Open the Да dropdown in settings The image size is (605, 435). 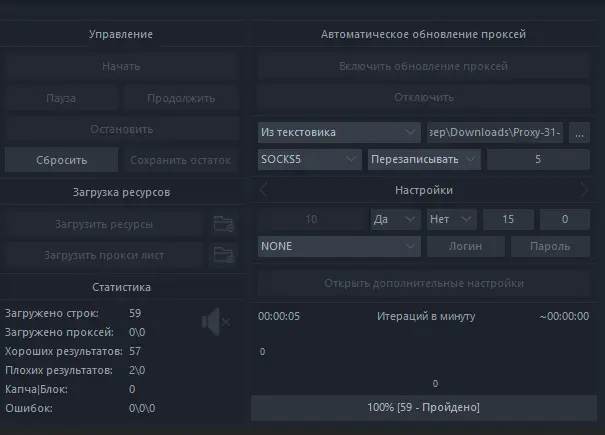395,219
